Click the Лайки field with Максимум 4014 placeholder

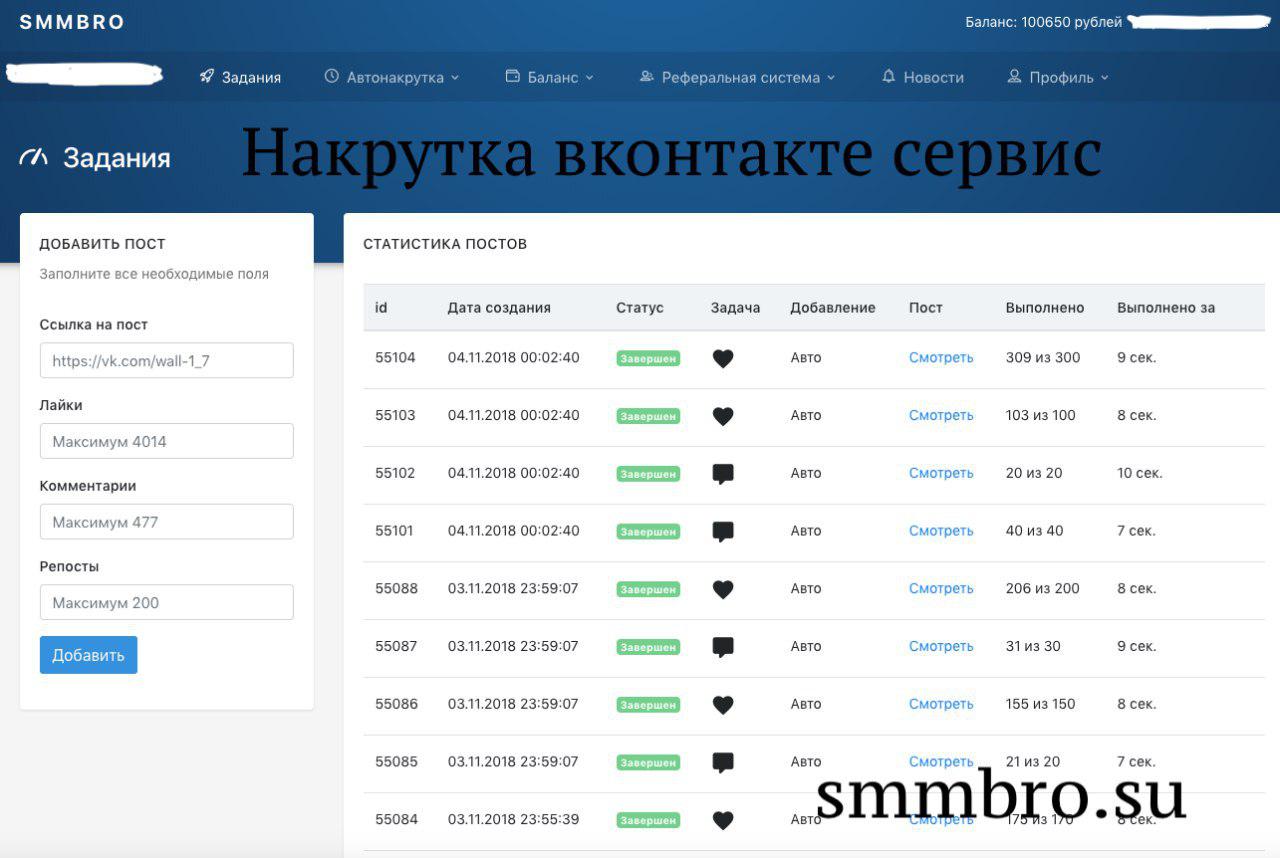click(x=166, y=441)
